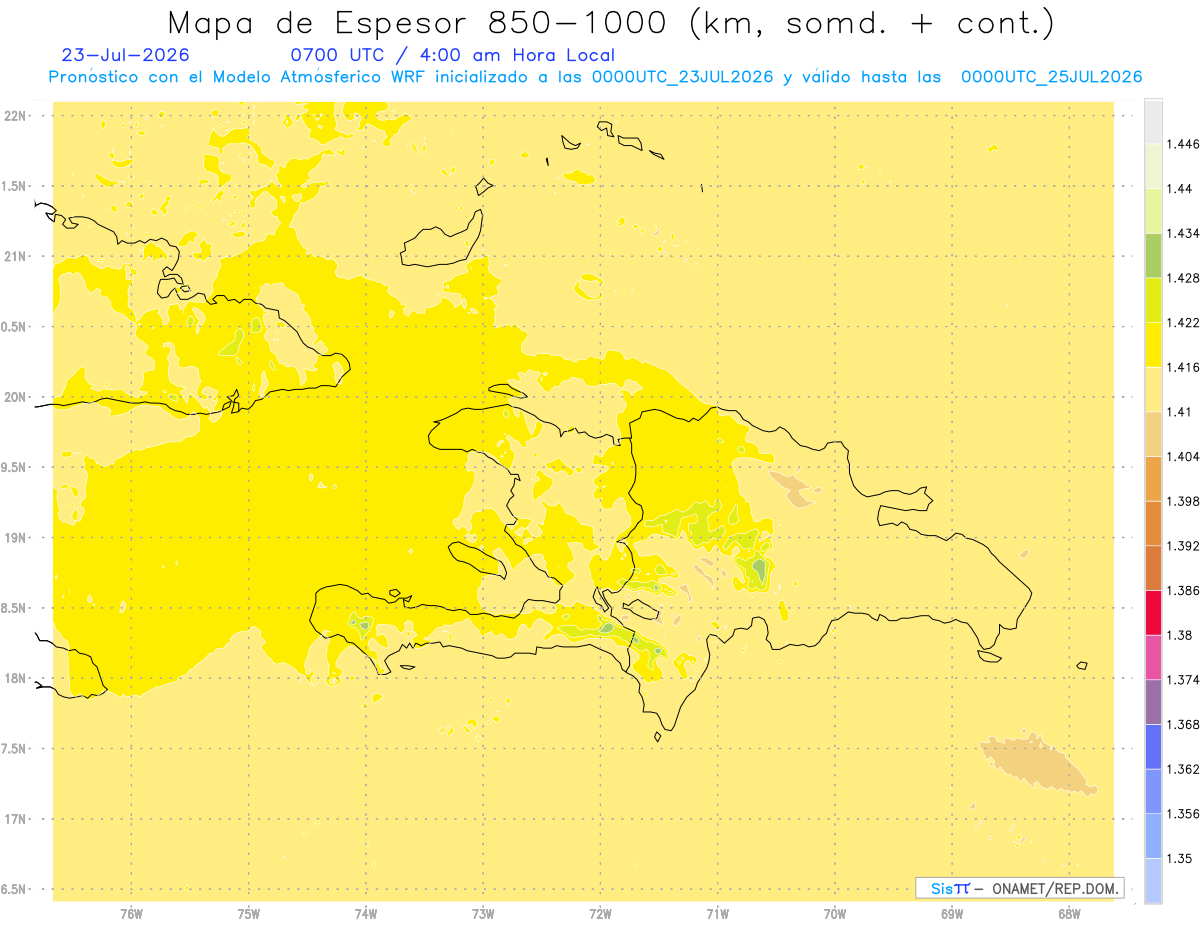Click the legend value '1.446'
This screenshot has width=1200, height=927.
pyautogui.click(x=1183, y=144)
